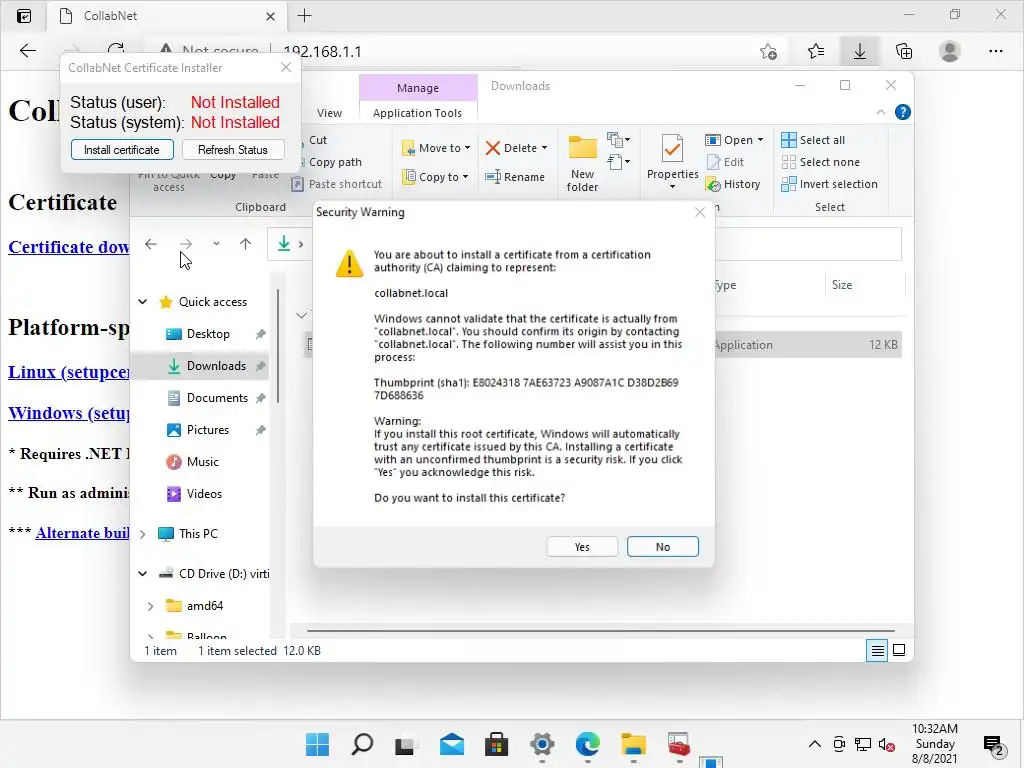Select the Application Tools ribbon tab

417,113
